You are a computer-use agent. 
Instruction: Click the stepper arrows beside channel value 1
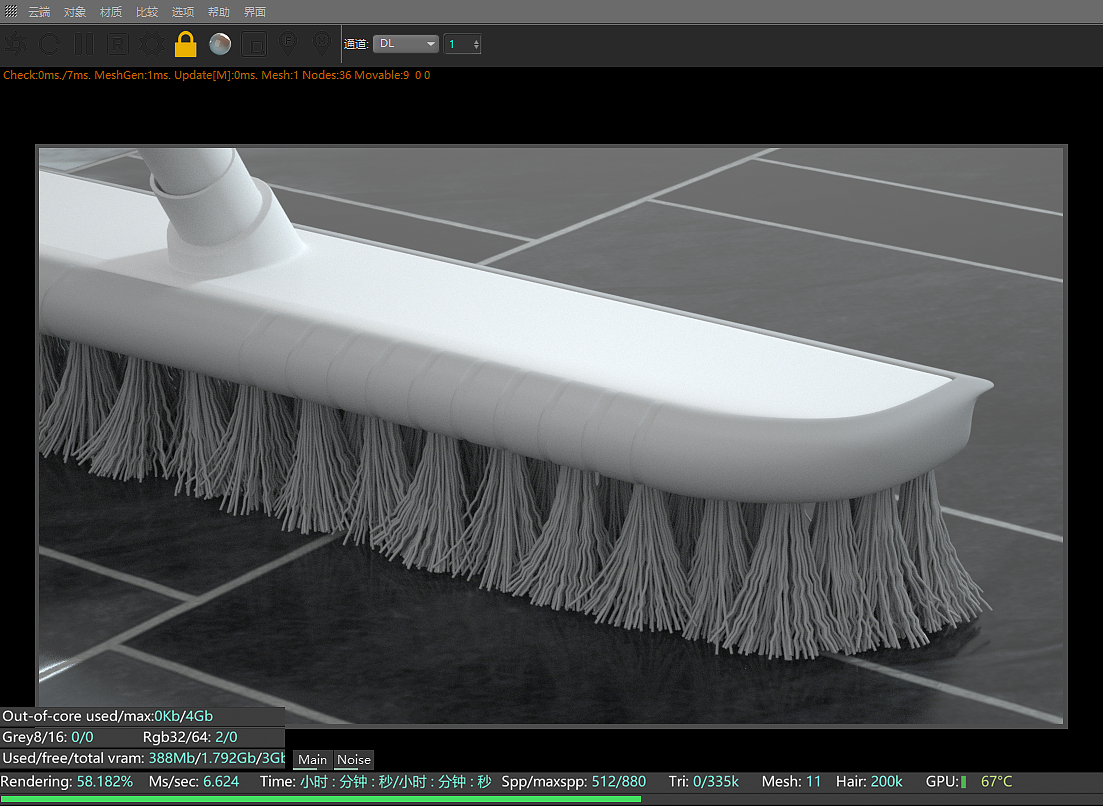tap(476, 44)
